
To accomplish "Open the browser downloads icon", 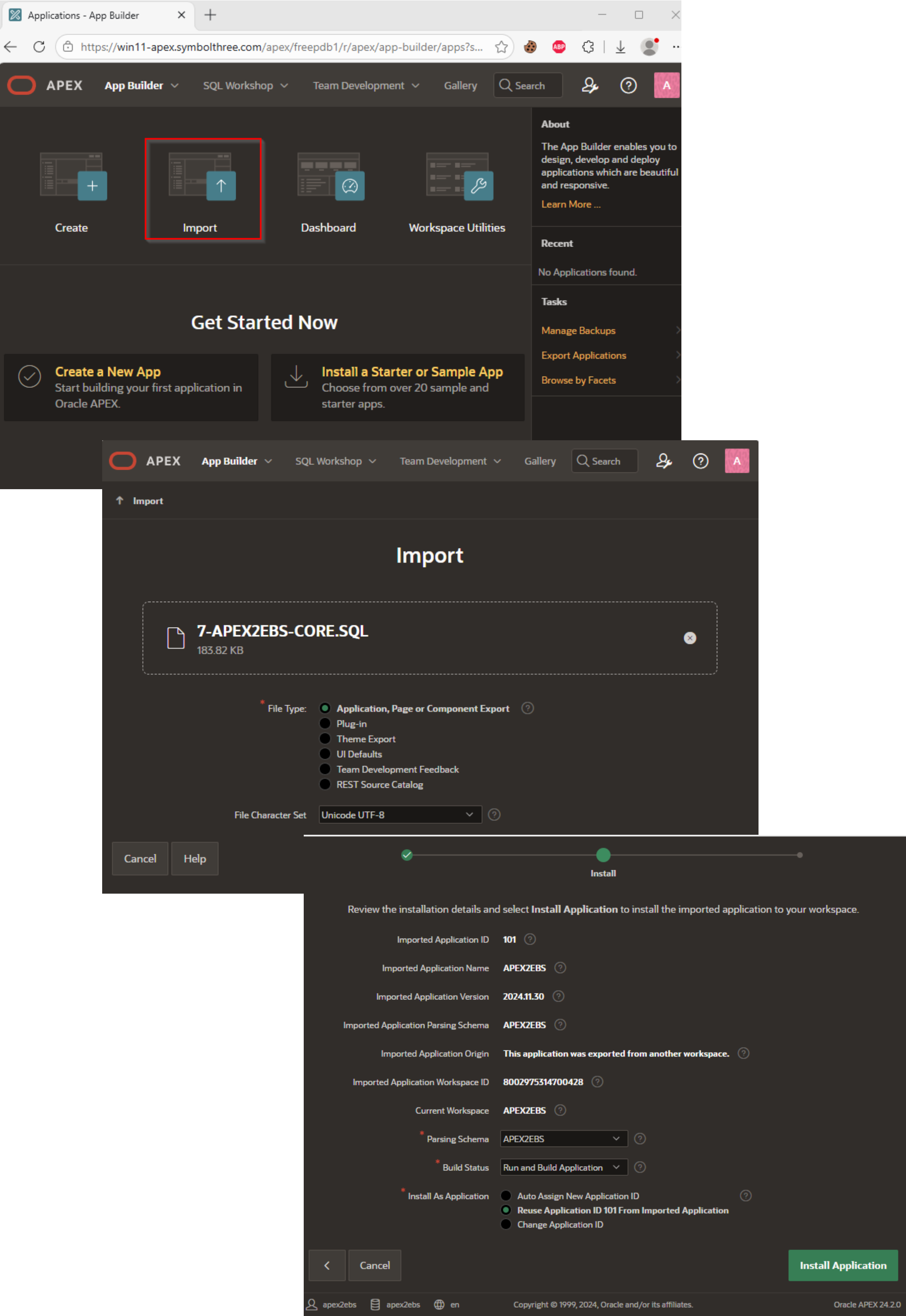I will coord(621,47).
